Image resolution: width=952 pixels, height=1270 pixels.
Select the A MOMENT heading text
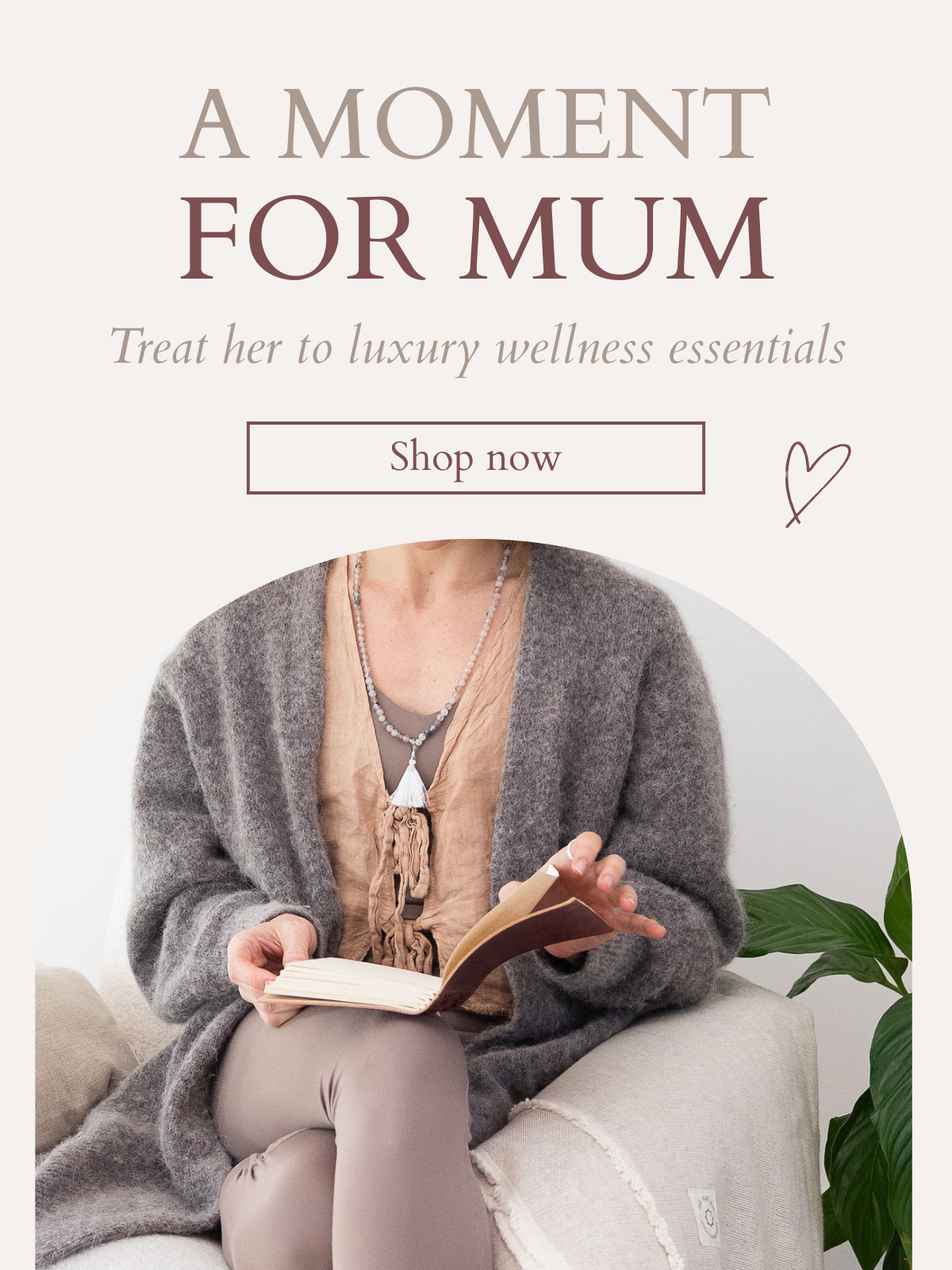(x=475, y=124)
